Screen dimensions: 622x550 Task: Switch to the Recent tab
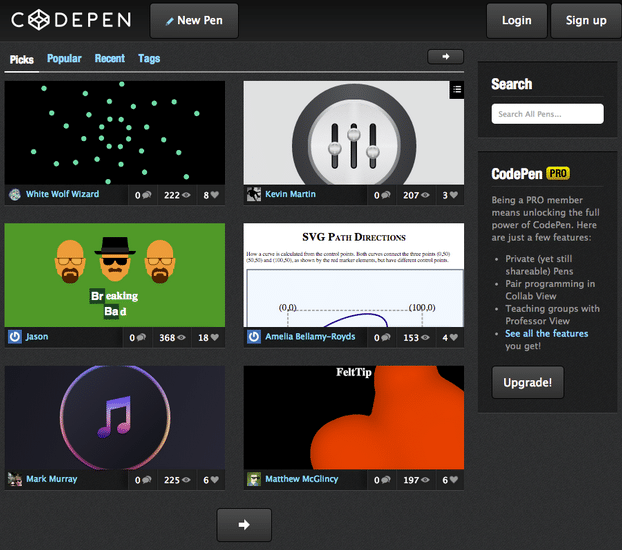coord(109,59)
